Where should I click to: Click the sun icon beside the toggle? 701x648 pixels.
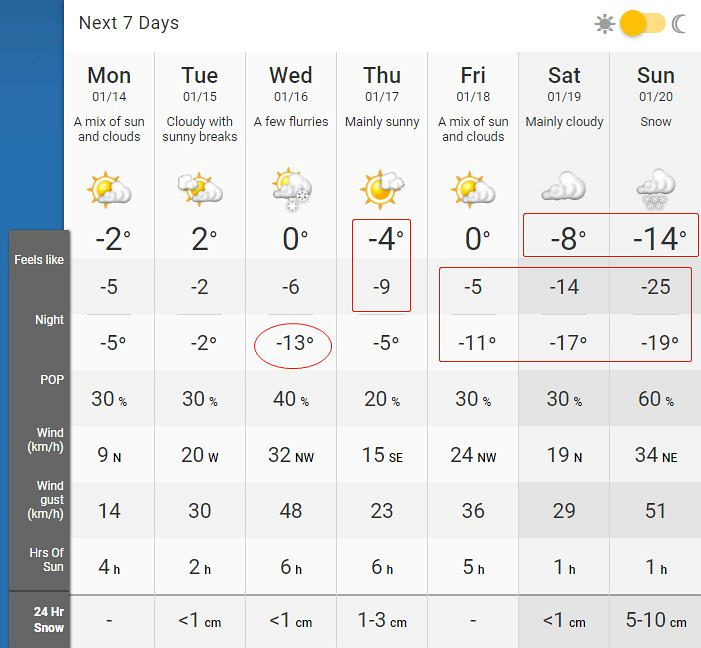605,23
